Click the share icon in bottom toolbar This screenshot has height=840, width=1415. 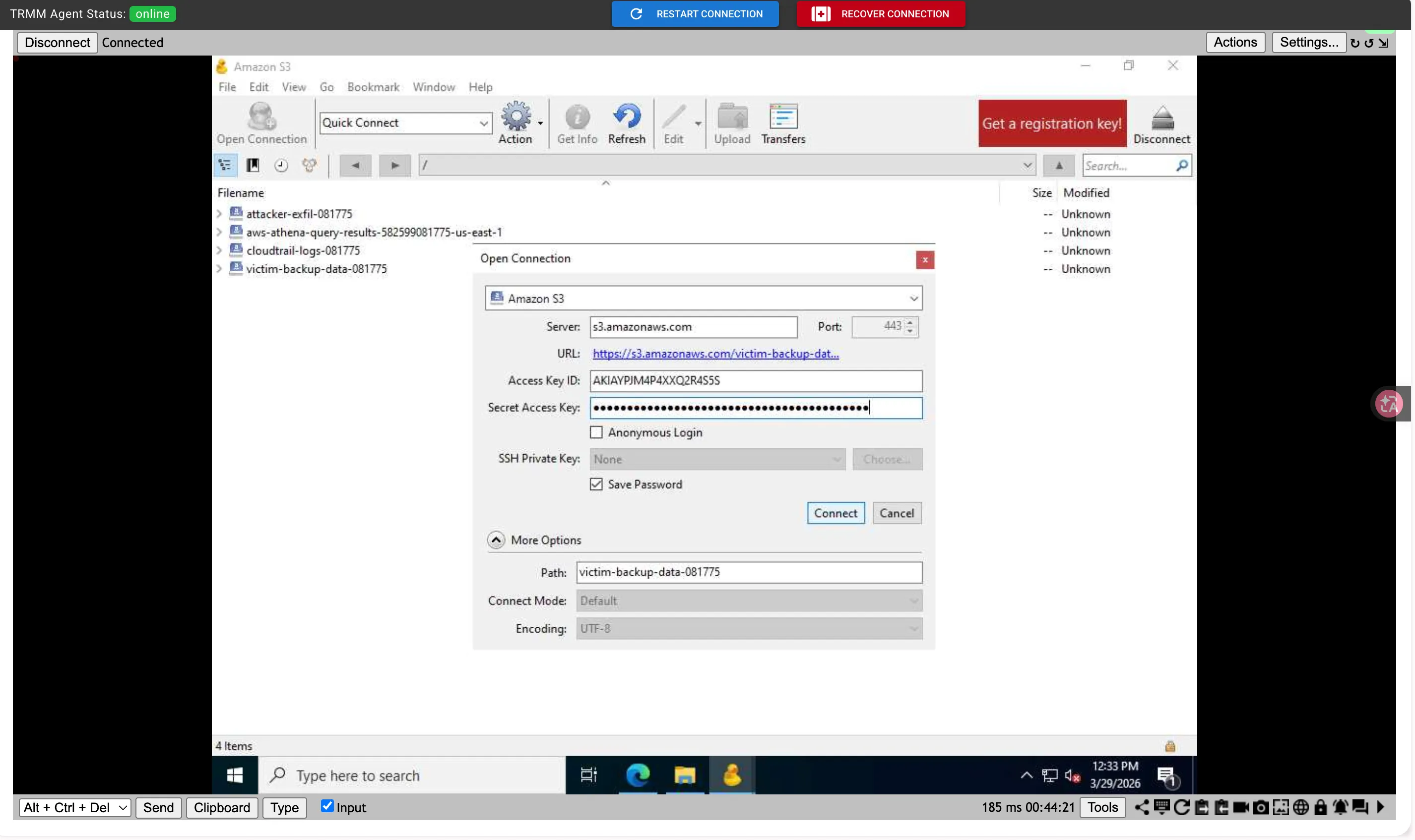[1142, 808]
